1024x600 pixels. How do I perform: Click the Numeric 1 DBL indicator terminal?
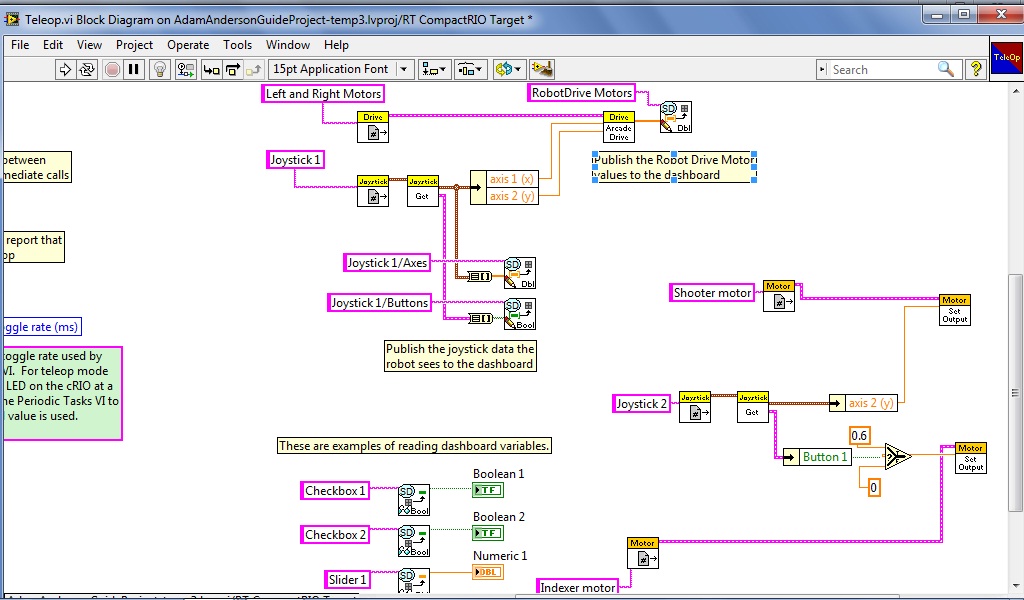pos(488,573)
